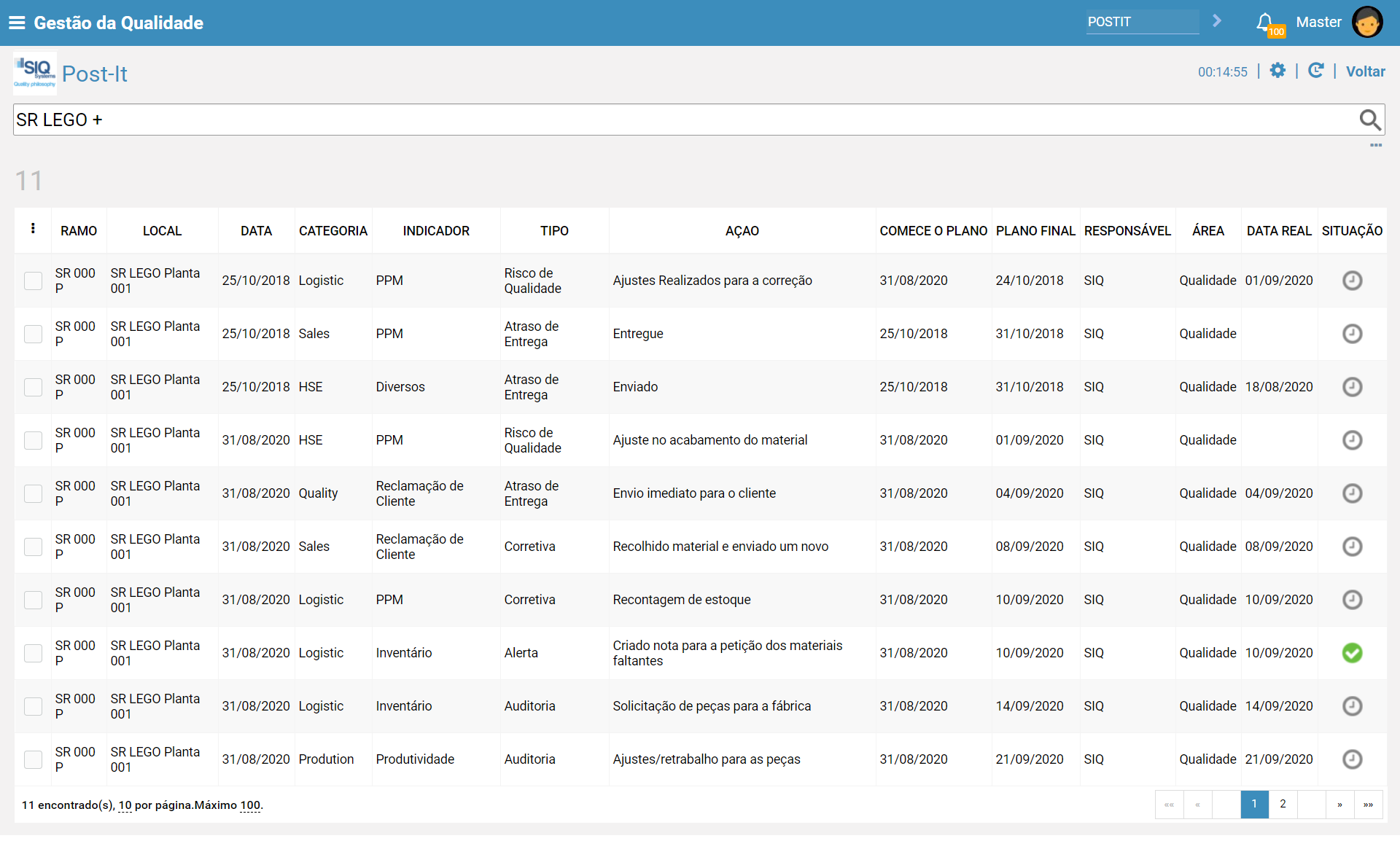
Task: Change the 10 per page value in the footer
Action: pyautogui.click(x=125, y=805)
